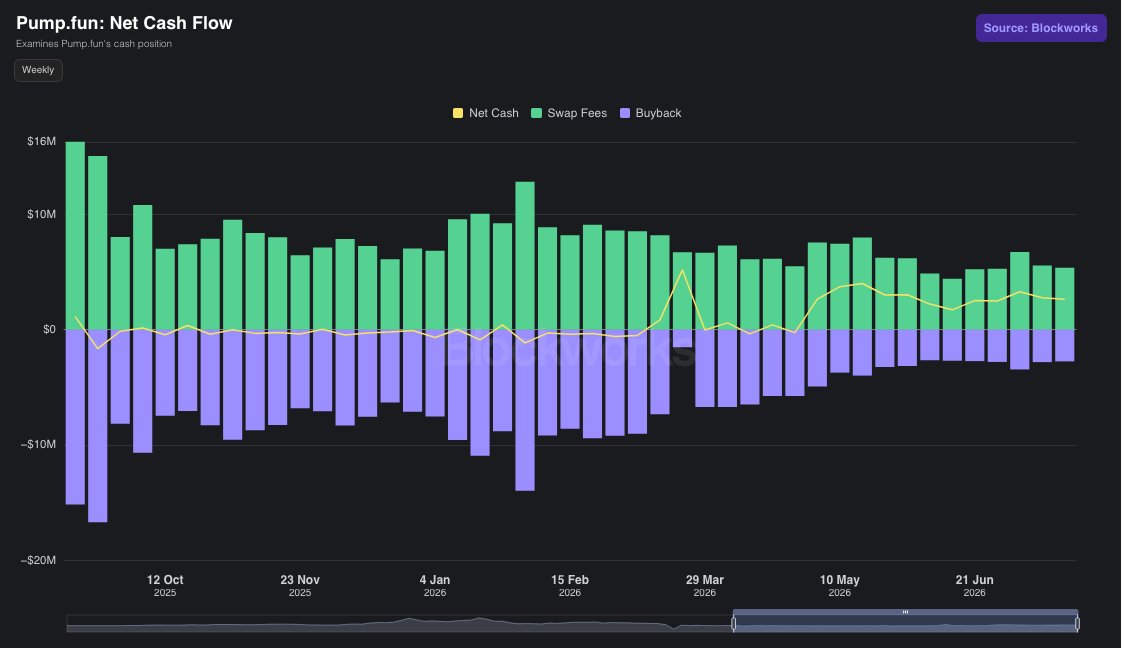Open the Weekly interval dropdown

(38, 70)
